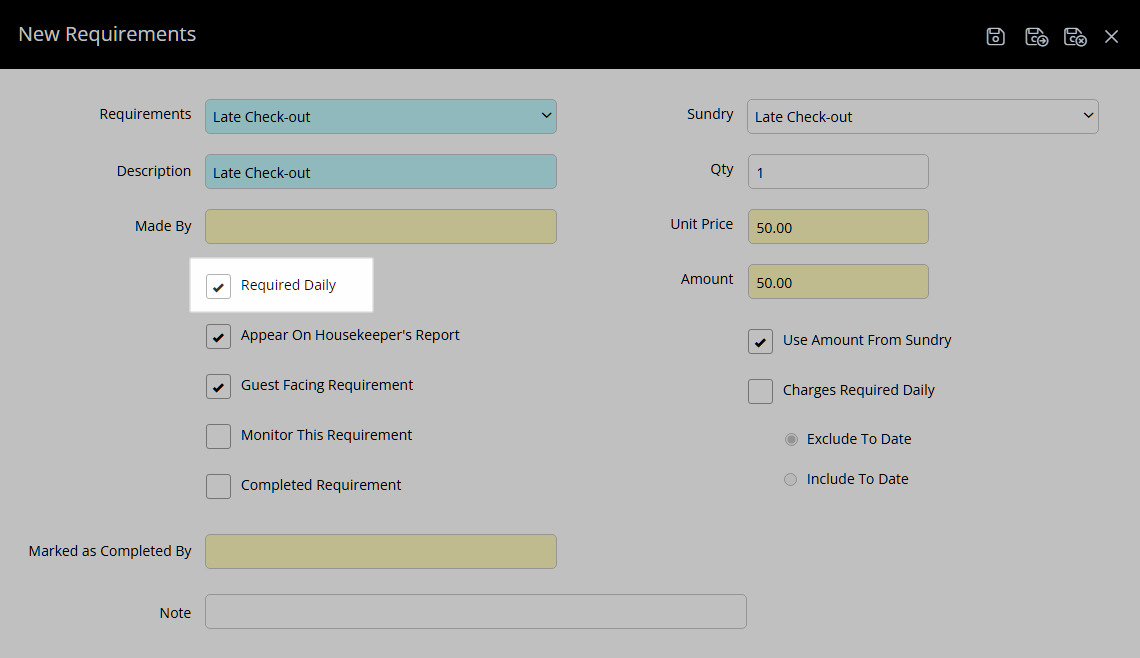The height and width of the screenshot is (658, 1140).
Task: Toggle Appear On Housekeeper's Report checkbox
Action: click(218, 337)
